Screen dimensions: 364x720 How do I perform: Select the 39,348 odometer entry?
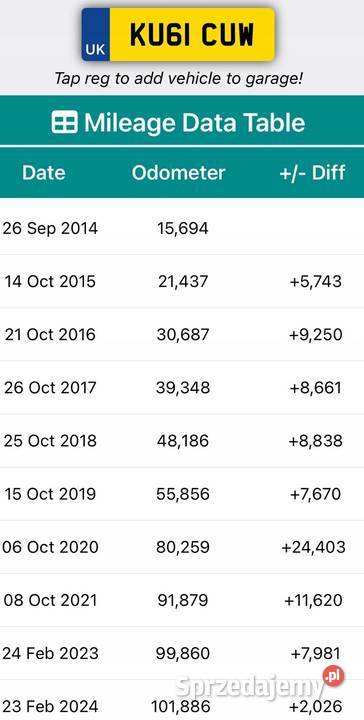[x=183, y=388]
